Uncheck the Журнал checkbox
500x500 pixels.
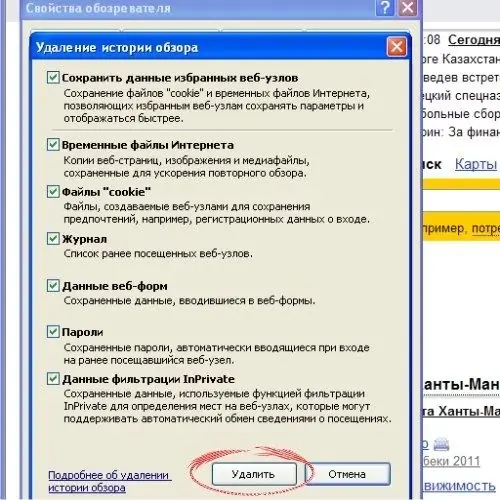pyautogui.click(x=53, y=238)
